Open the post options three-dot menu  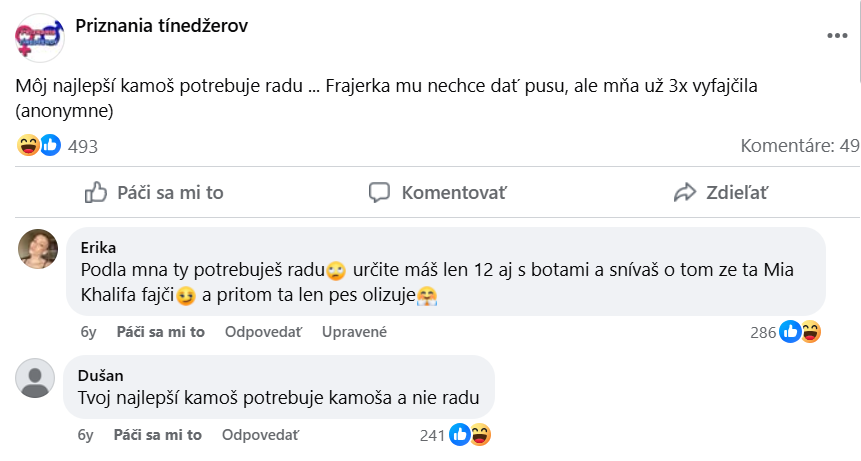click(x=837, y=35)
